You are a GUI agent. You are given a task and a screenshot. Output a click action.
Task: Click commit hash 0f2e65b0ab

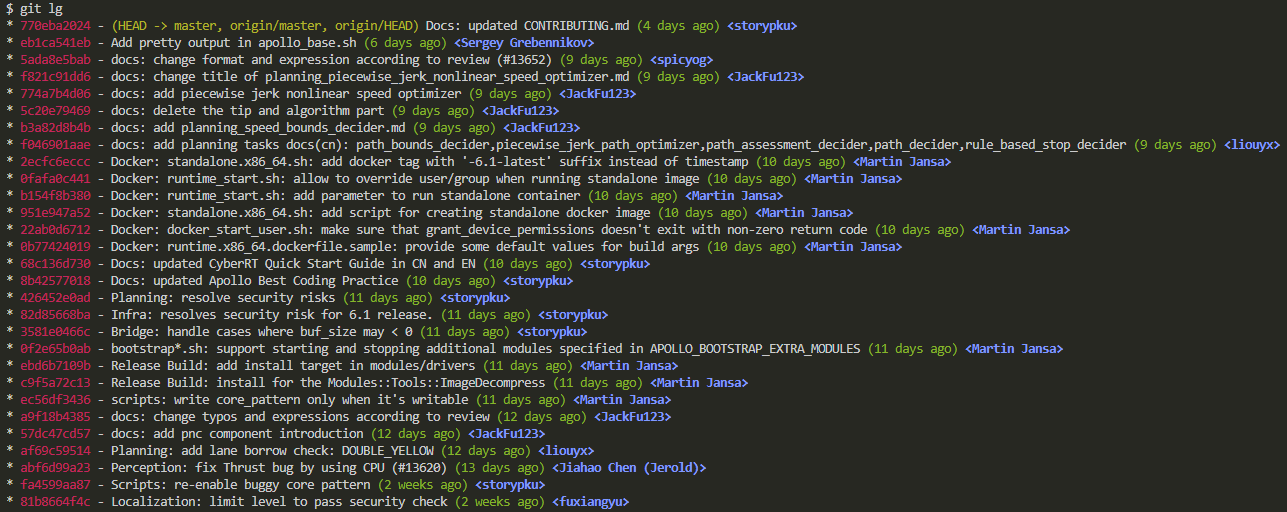(x=55, y=348)
